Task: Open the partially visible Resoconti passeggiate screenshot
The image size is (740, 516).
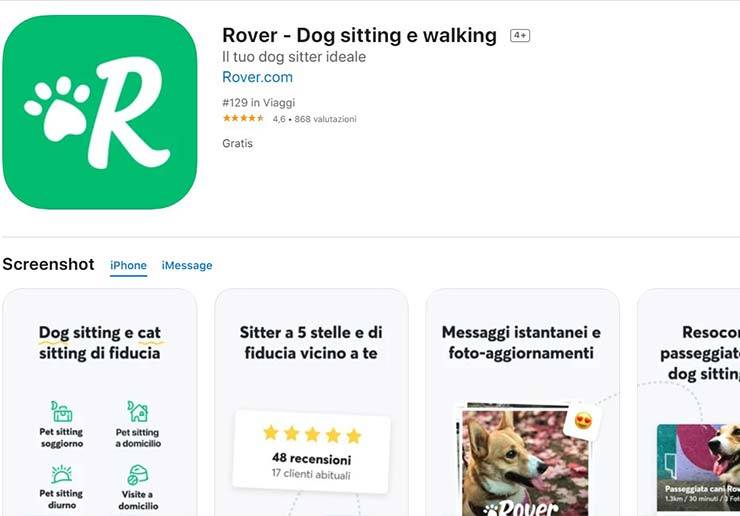Action: [x=689, y=403]
